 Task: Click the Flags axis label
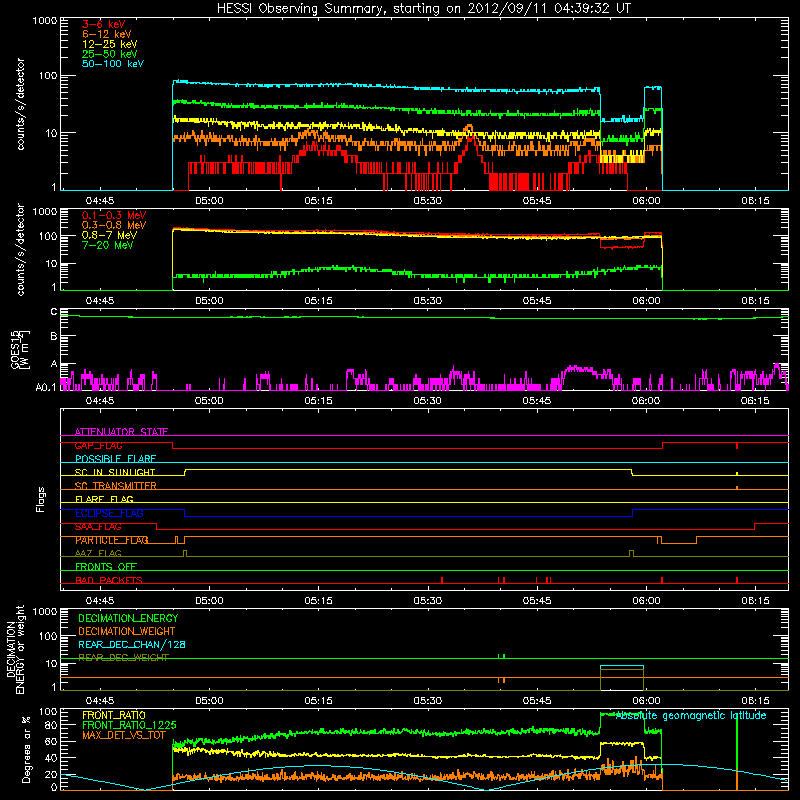(x=41, y=499)
